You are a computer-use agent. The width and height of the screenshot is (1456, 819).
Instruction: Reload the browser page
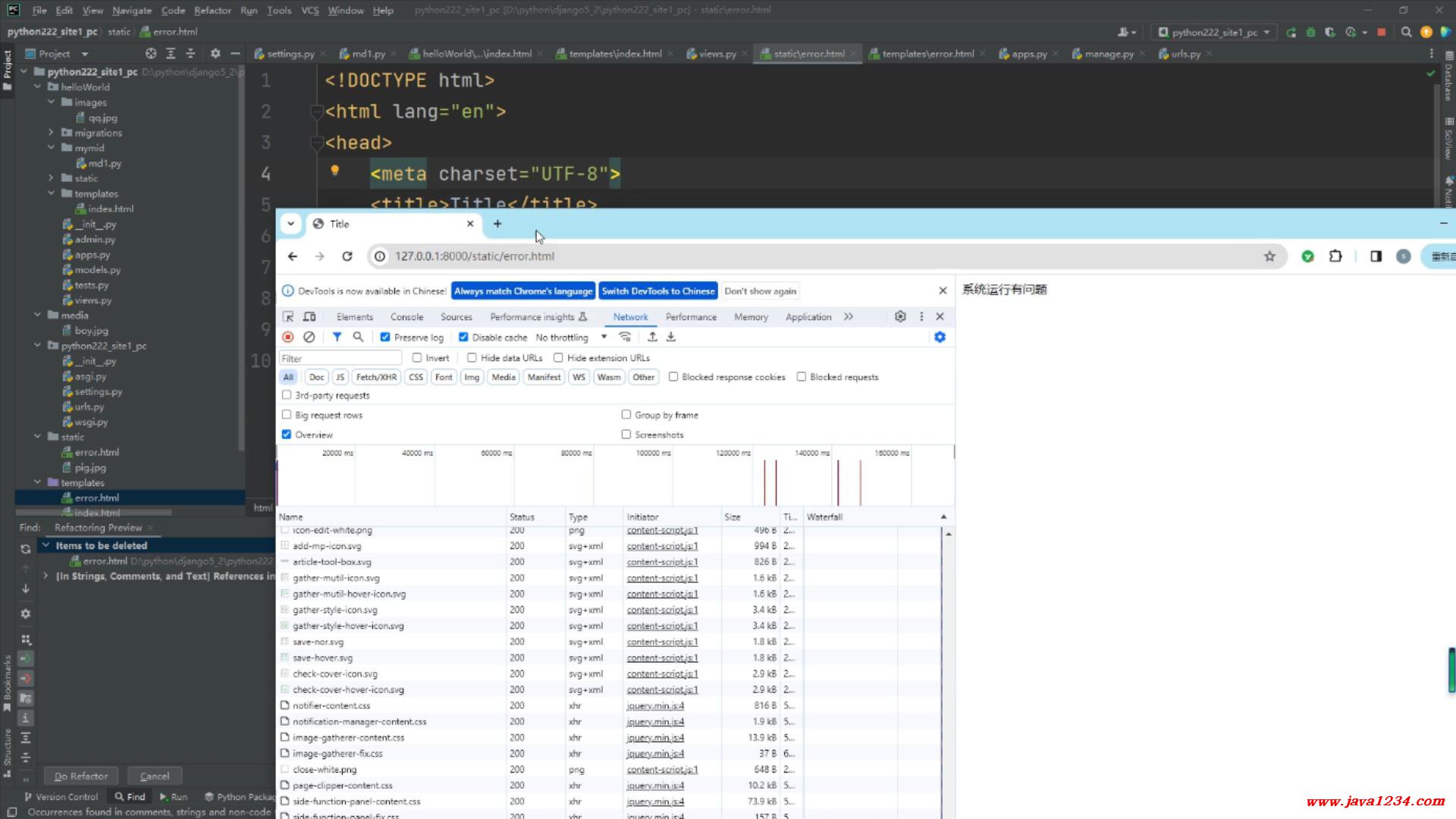[x=347, y=256]
